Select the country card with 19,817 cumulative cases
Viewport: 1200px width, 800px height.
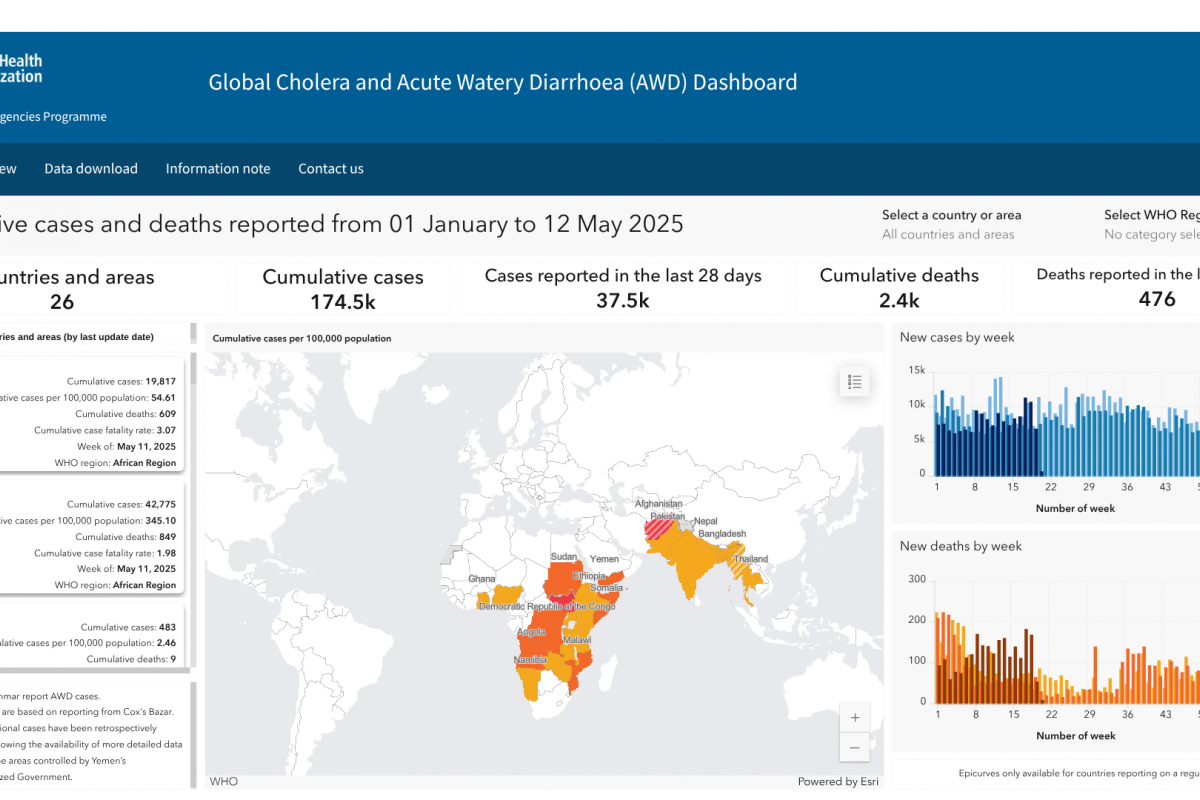pos(95,414)
